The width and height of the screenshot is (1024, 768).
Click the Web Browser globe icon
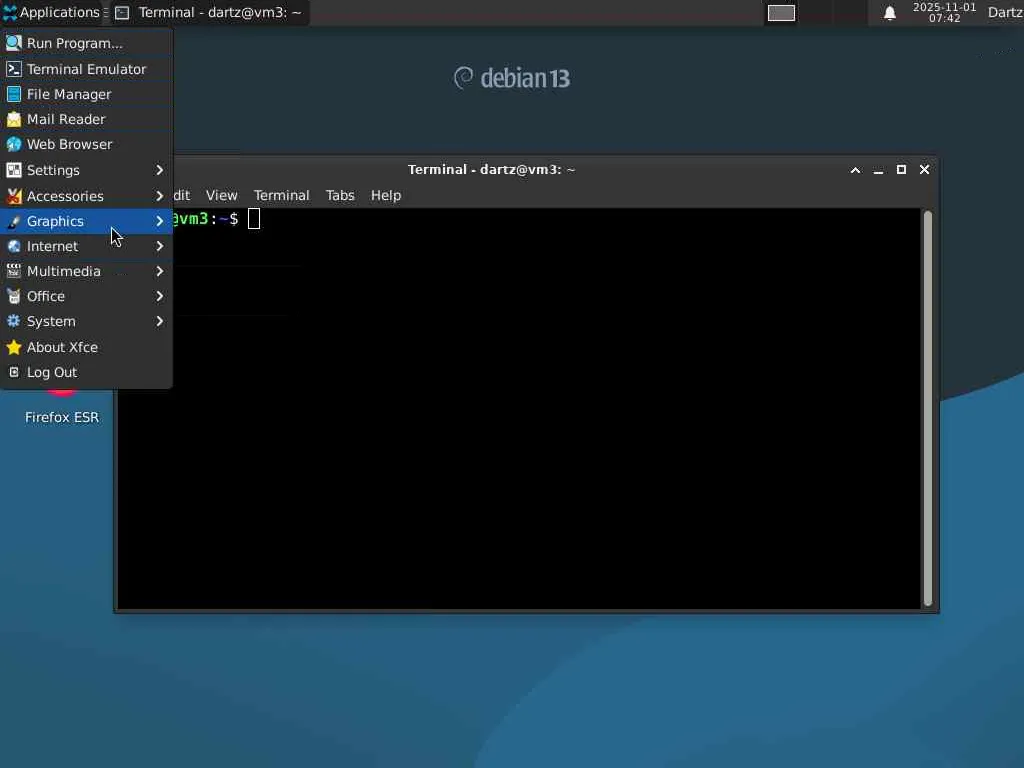pos(14,144)
